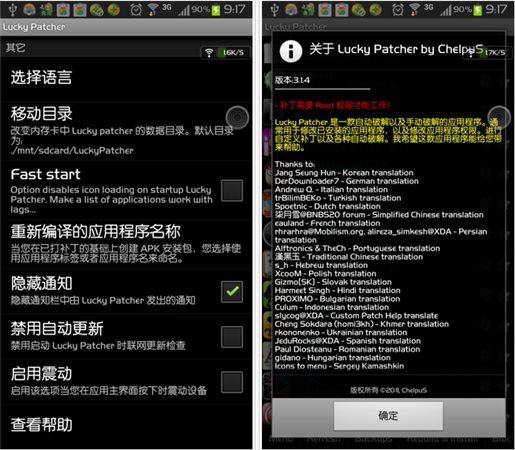This screenshot has width=515, height=450.
Task: Tap the 隐藏通知 setting title
Action: [x=41, y=283]
